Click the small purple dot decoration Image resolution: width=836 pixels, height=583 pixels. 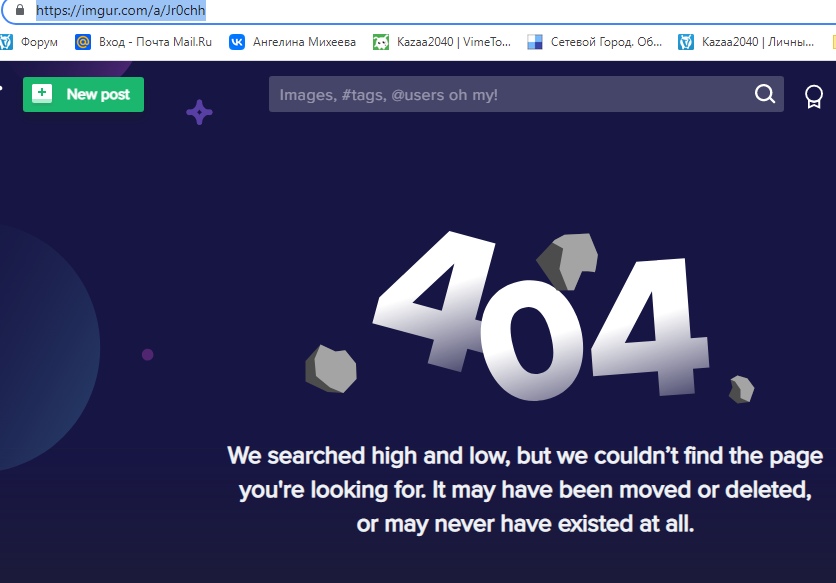point(148,354)
